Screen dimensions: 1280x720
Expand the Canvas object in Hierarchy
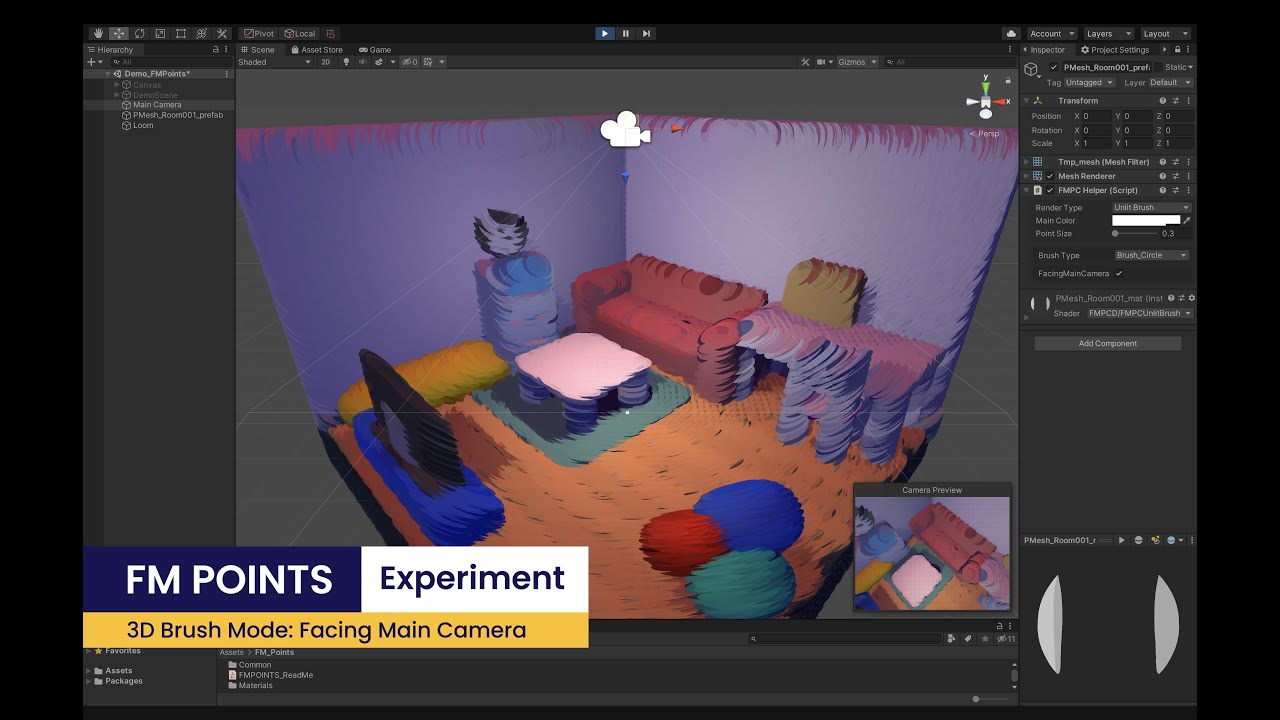point(117,85)
